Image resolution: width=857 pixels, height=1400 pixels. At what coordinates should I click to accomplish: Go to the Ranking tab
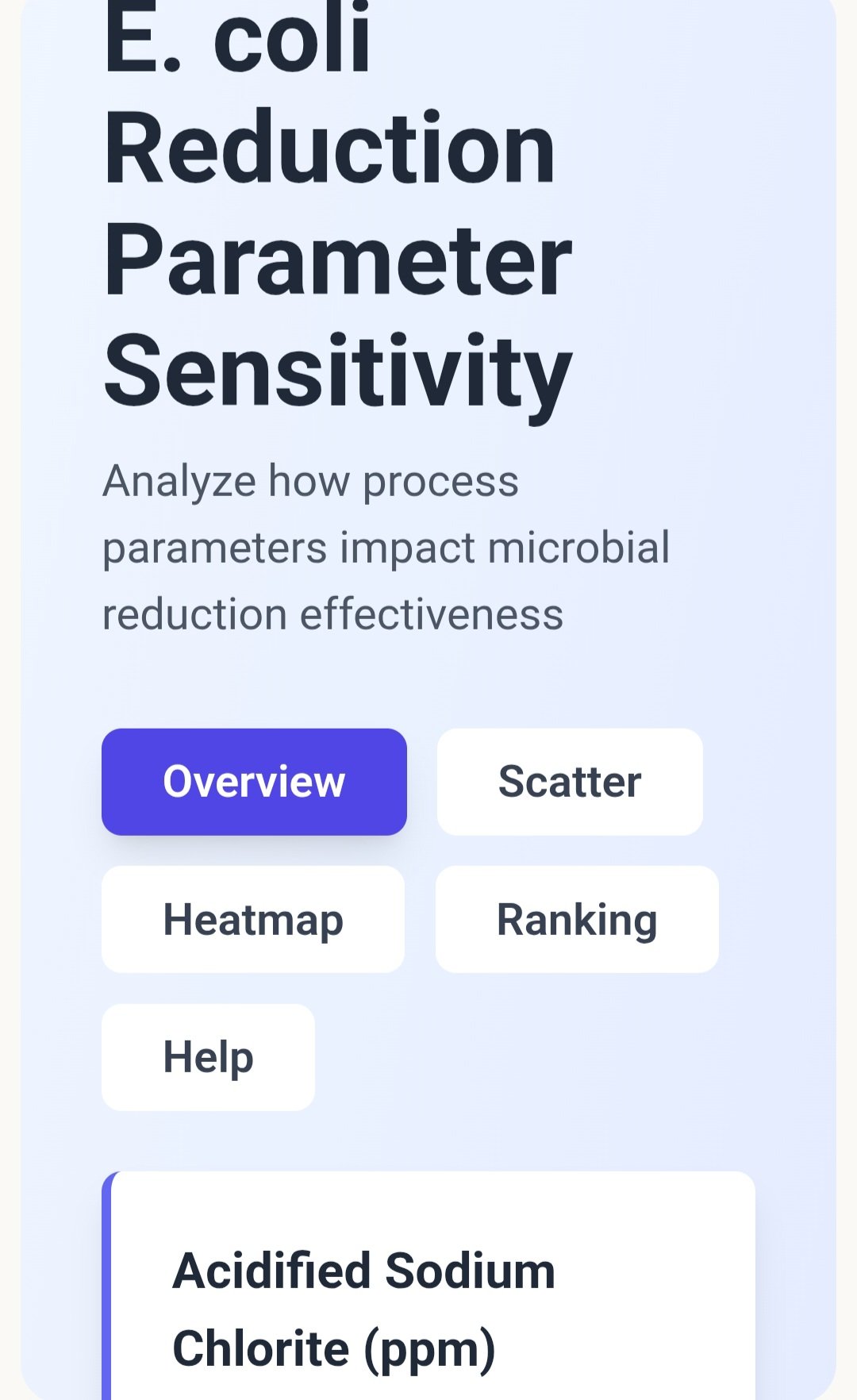(x=577, y=919)
